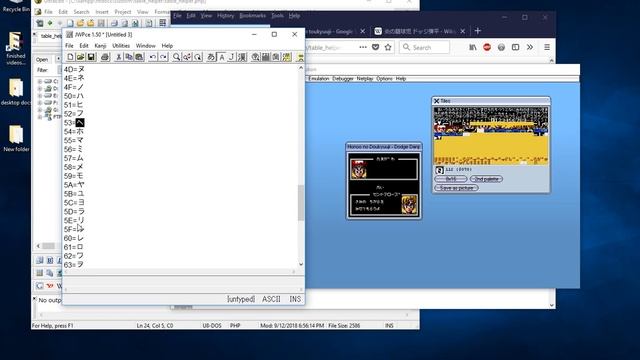Open Firefox Bookmarks menu
640x360 pixels.
[252, 16]
